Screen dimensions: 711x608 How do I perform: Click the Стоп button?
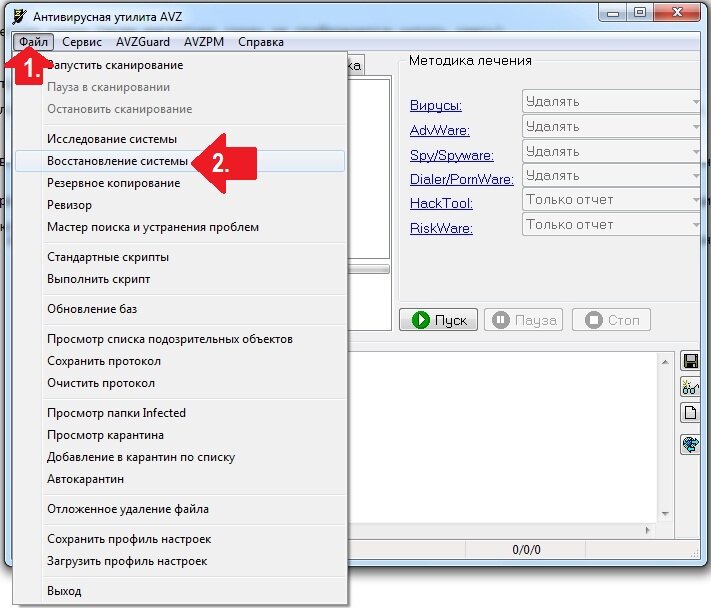tap(611, 320)
